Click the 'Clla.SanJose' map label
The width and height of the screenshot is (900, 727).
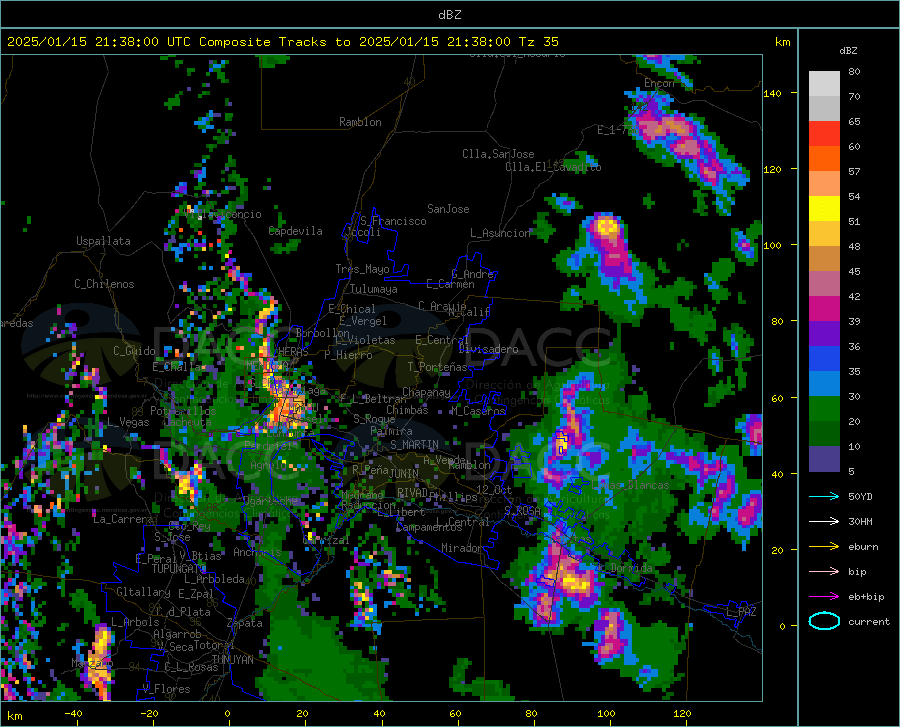[498, 154]
